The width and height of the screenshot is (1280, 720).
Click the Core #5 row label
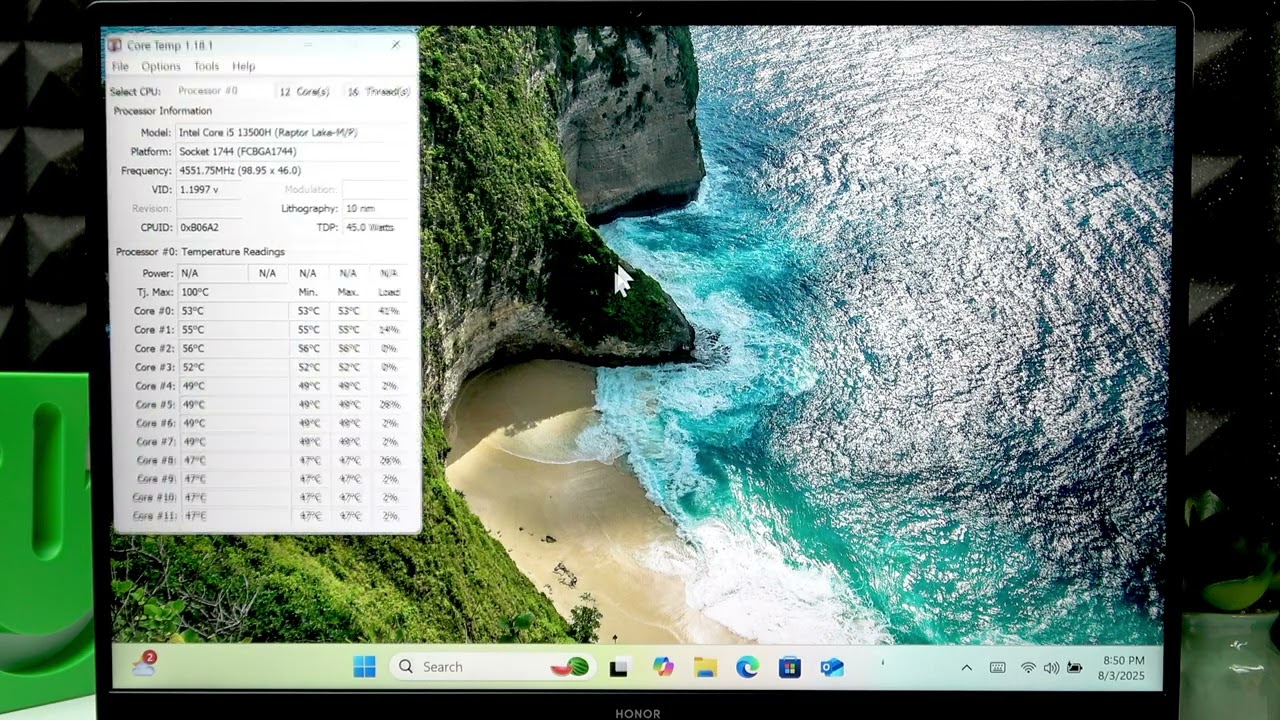tap(155, 404)
